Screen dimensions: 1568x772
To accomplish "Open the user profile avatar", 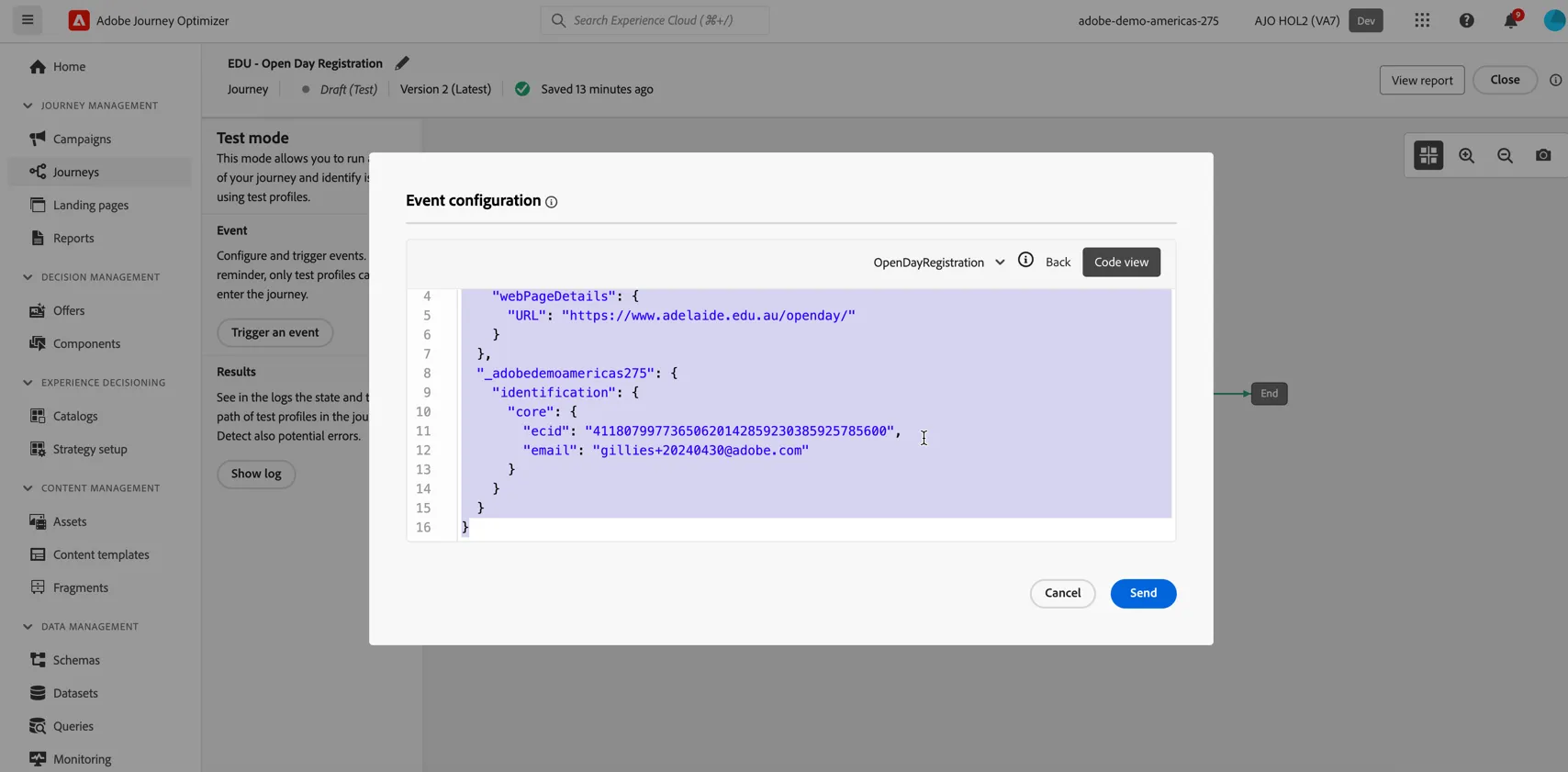I will tap(1555, 20).
